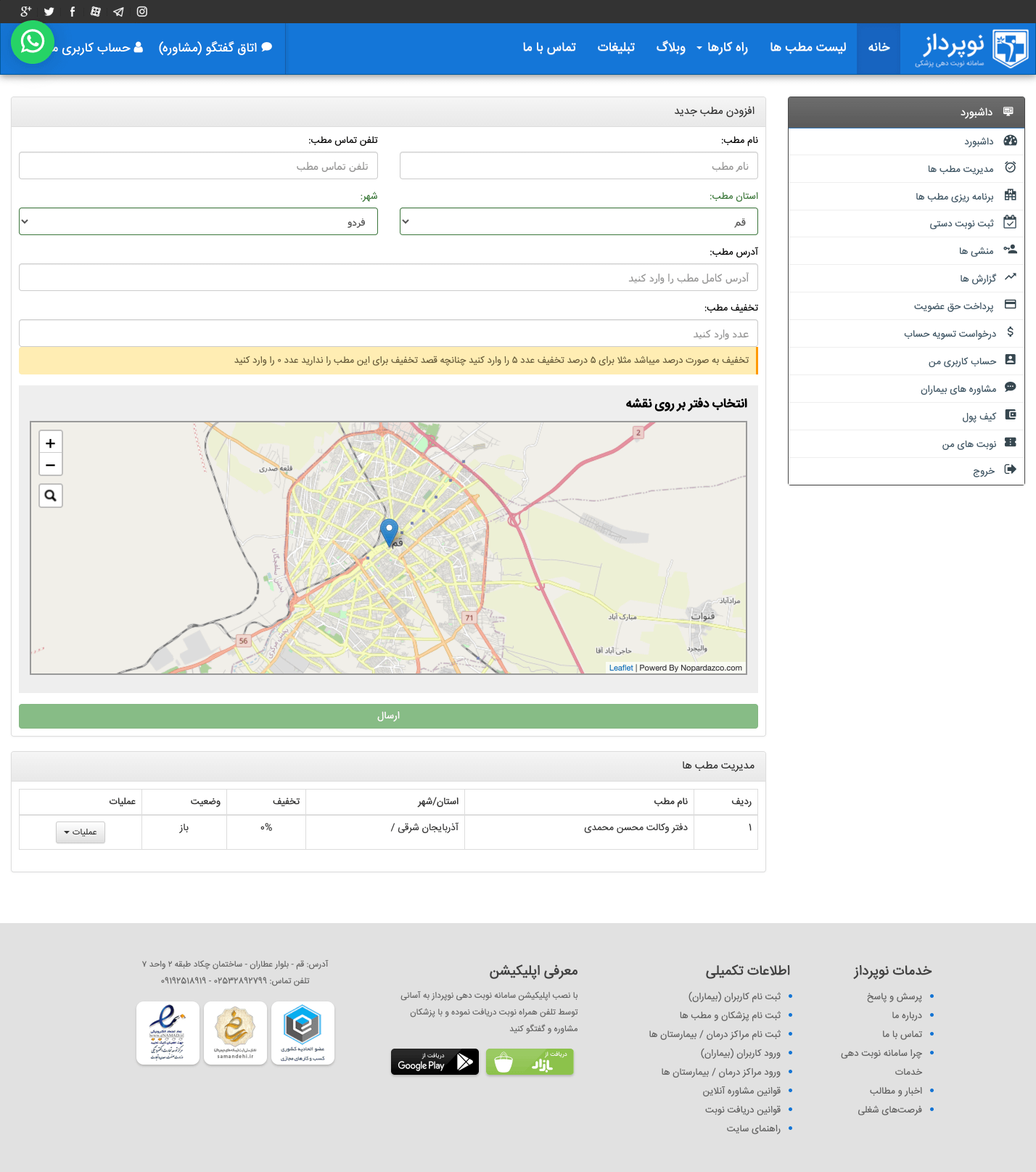Expand the province dropdown showing قم

pyautogui.click(x=578, y=222)
